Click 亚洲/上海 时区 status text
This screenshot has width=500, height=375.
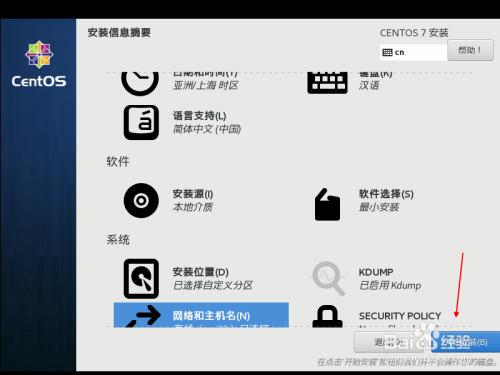tap(205, 85)
